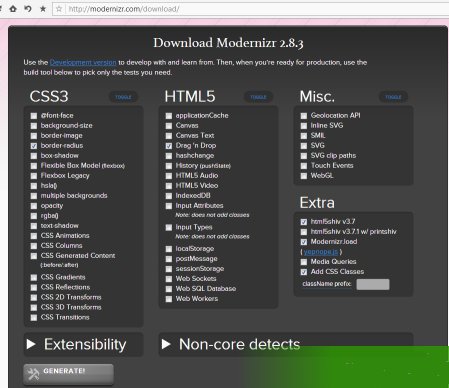Check the rgba() checkbox

[34, 216]
